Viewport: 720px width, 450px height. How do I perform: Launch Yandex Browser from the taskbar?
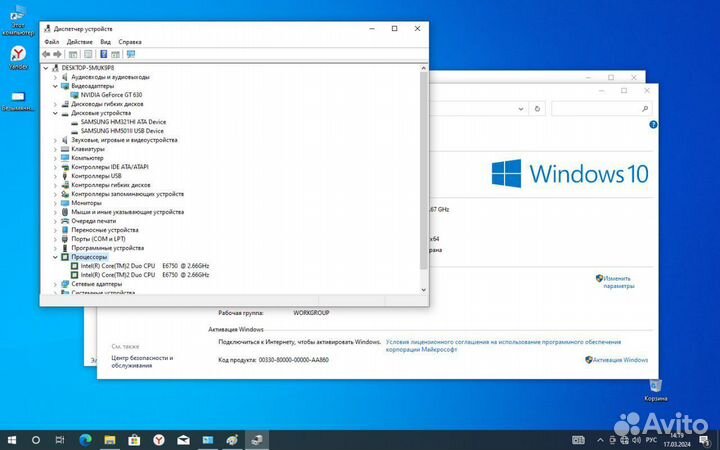(x=159, y=439)
